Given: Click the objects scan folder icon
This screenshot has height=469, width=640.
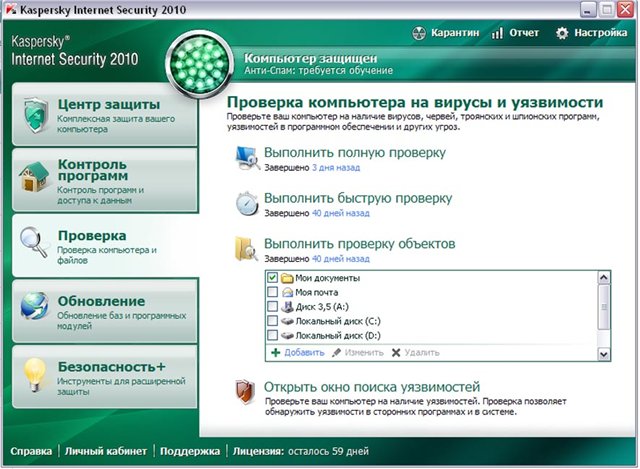Looking at the screenshot, I should [x=246, y=248].
